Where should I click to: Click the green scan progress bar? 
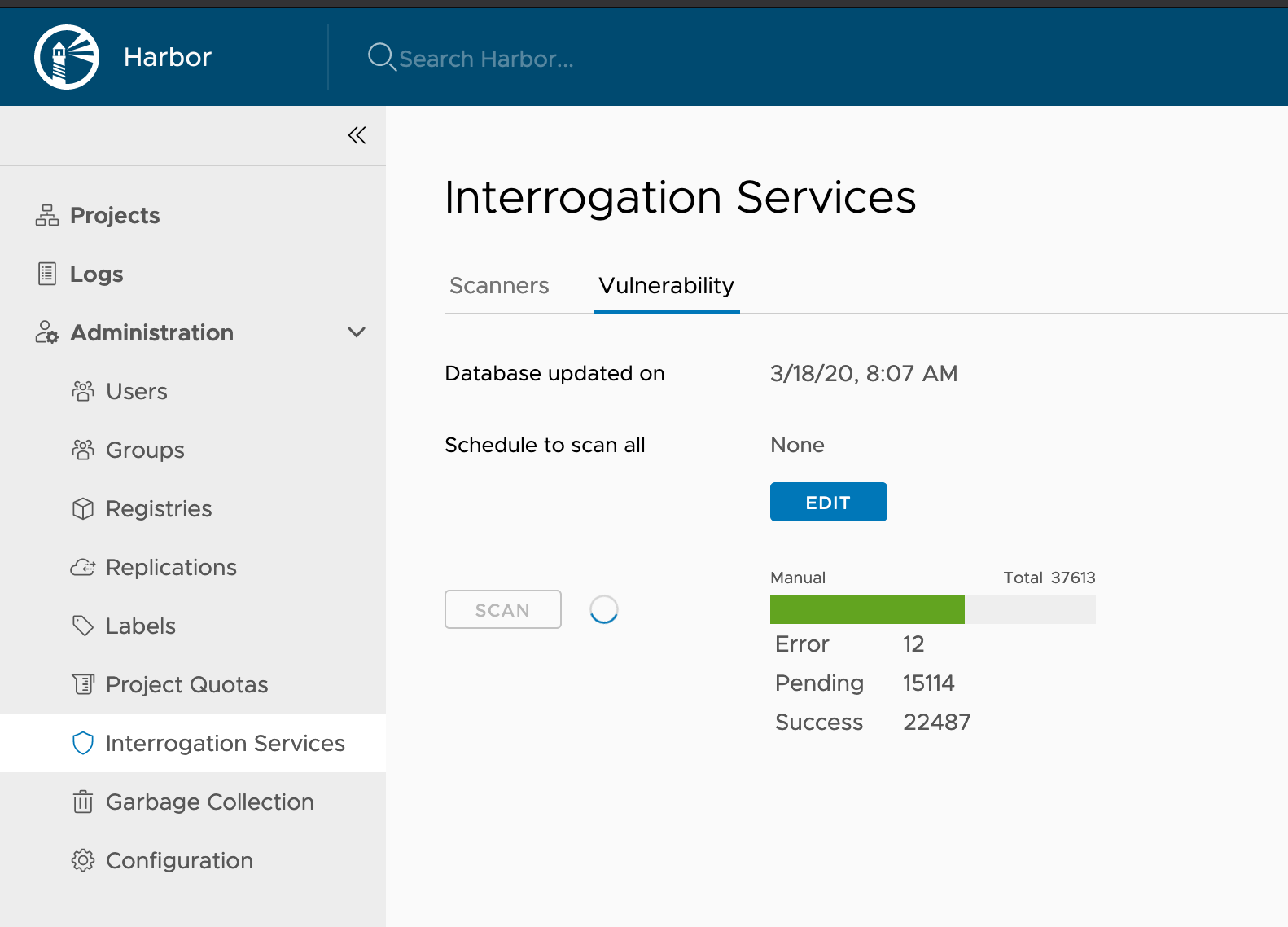(867, 609)
